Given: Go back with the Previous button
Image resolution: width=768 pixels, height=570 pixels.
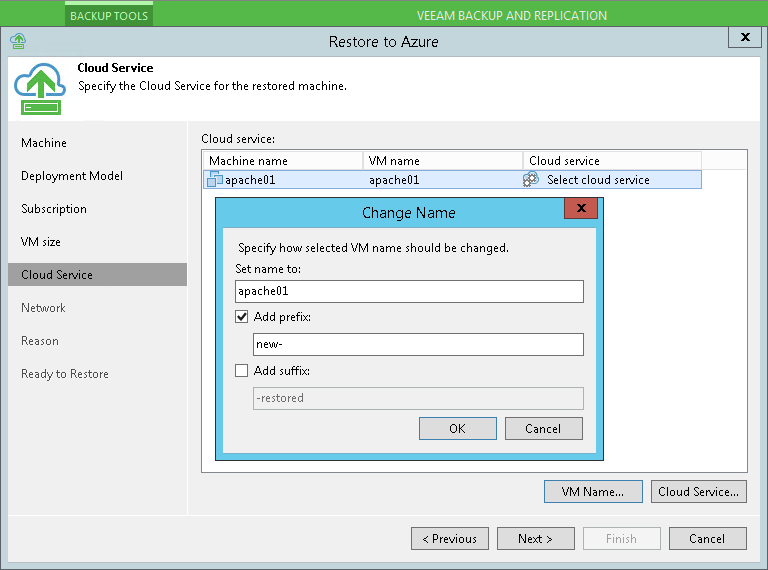Looking at the screenshot, I should click(450, 539).
